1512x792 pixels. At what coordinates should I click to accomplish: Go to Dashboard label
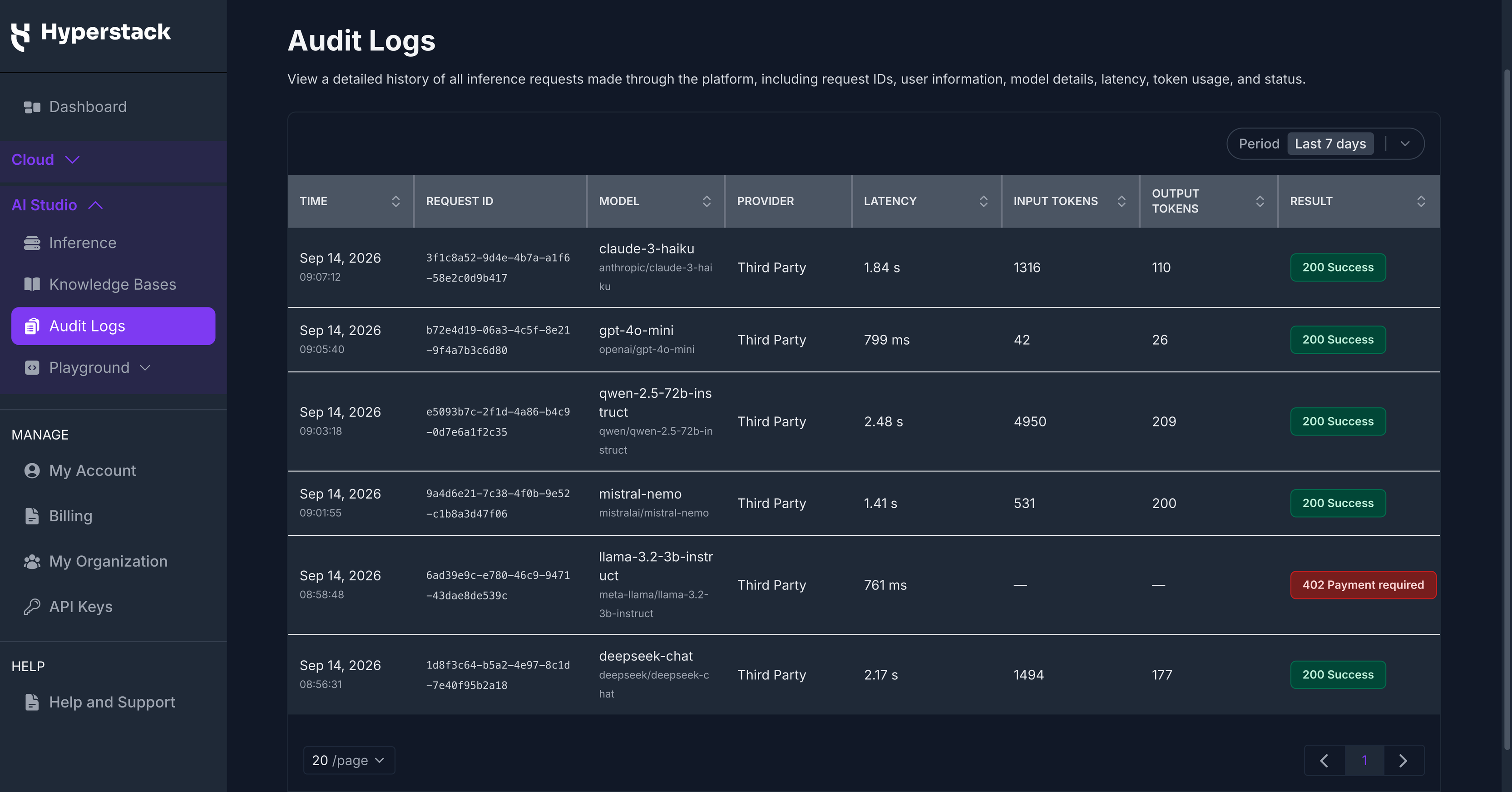[x=88, y=107]
